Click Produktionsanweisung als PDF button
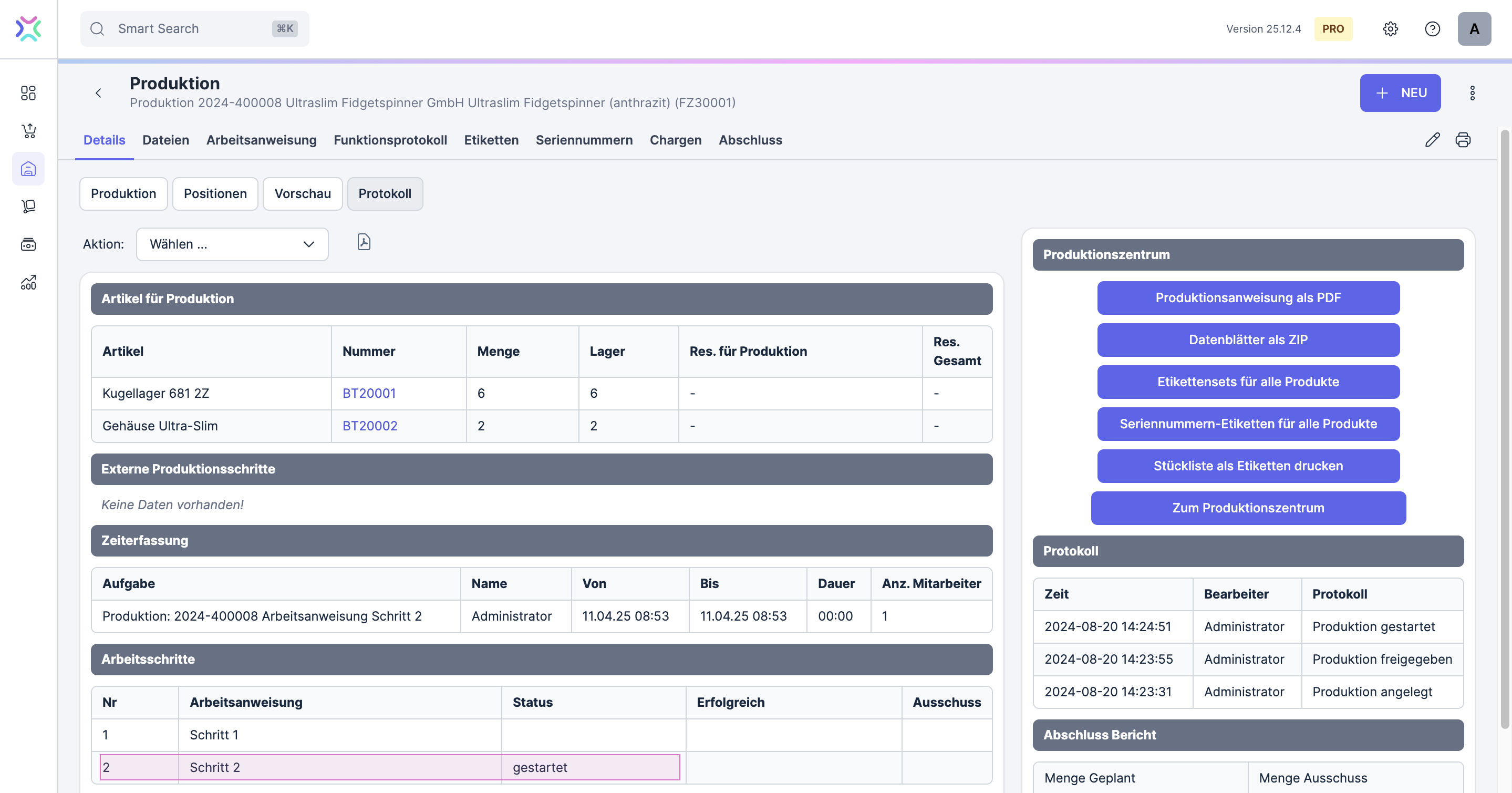 pos(1248,297)
